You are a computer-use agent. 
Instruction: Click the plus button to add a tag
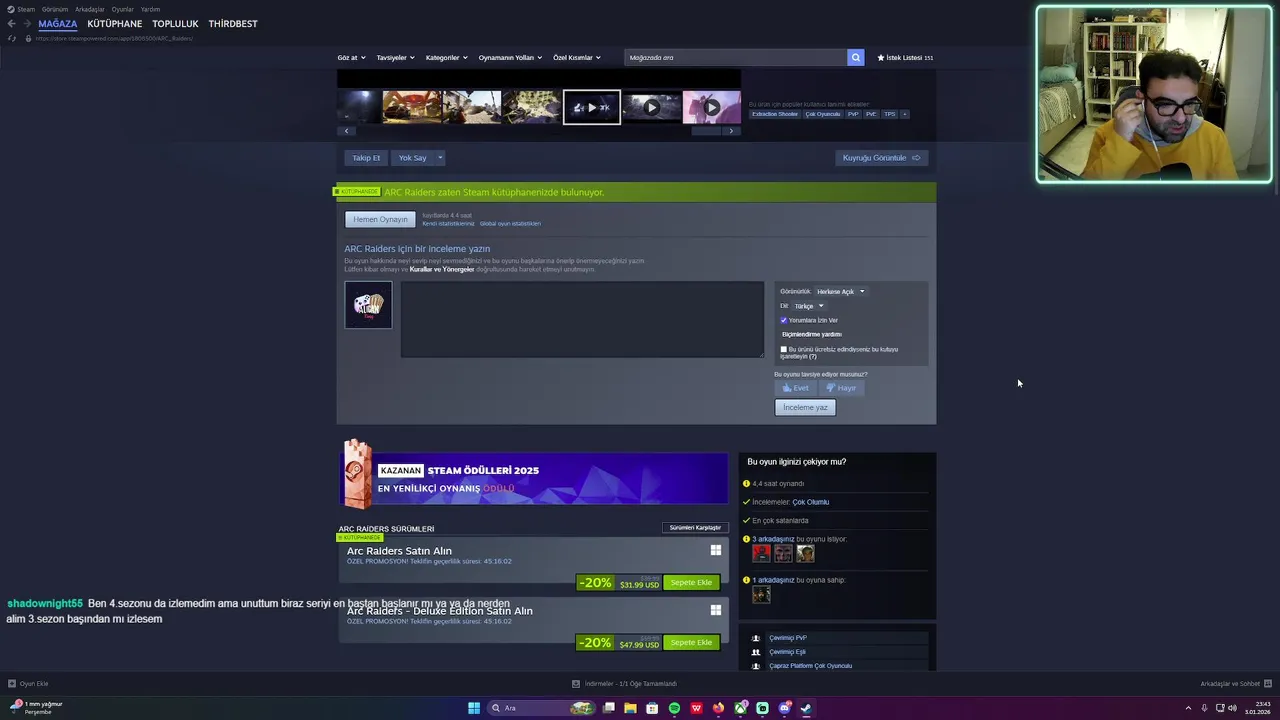tap(905, 114)
